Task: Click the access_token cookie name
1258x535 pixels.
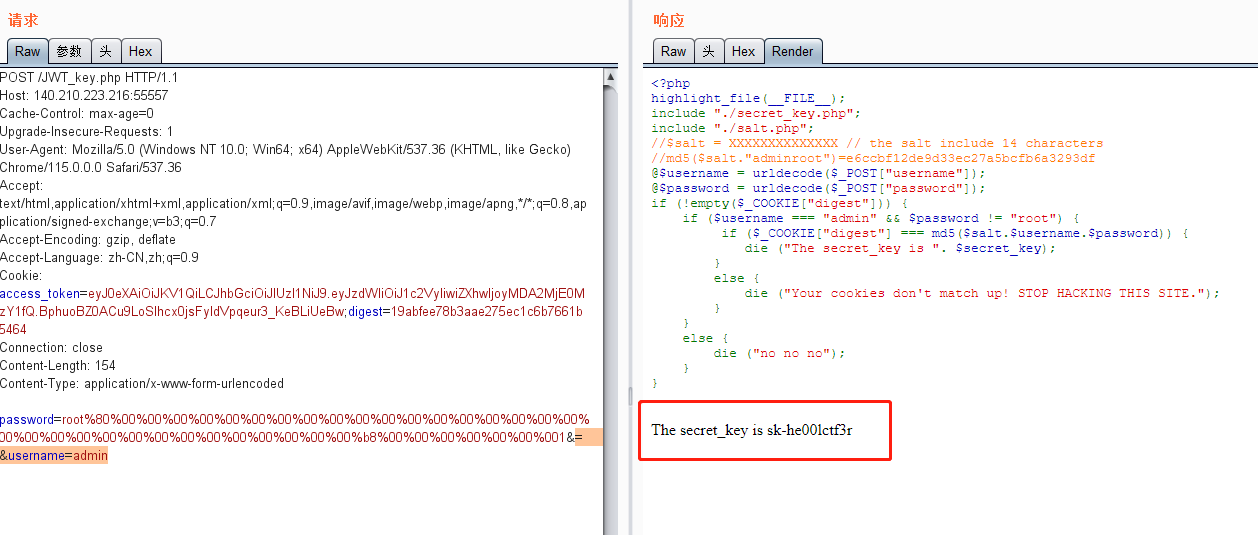Action: click(40, 294)
